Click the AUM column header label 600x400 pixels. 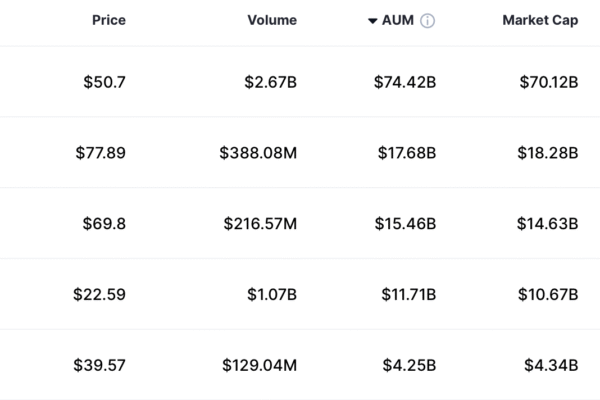coord(398,21)
